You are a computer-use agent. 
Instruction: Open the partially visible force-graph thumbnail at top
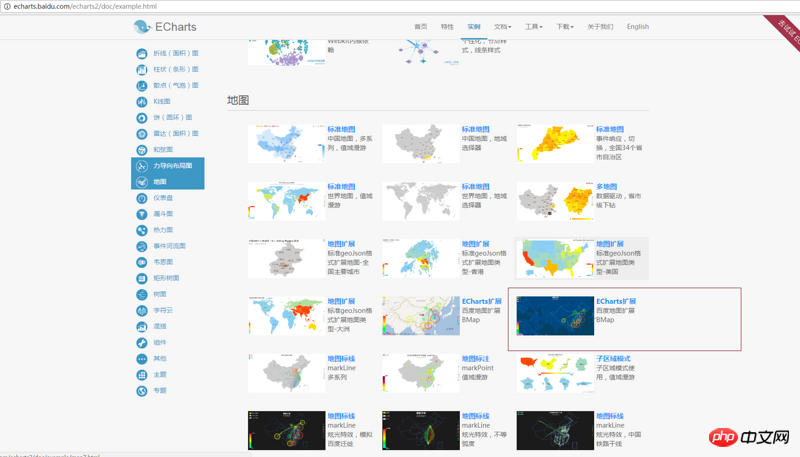coord(421,52)
